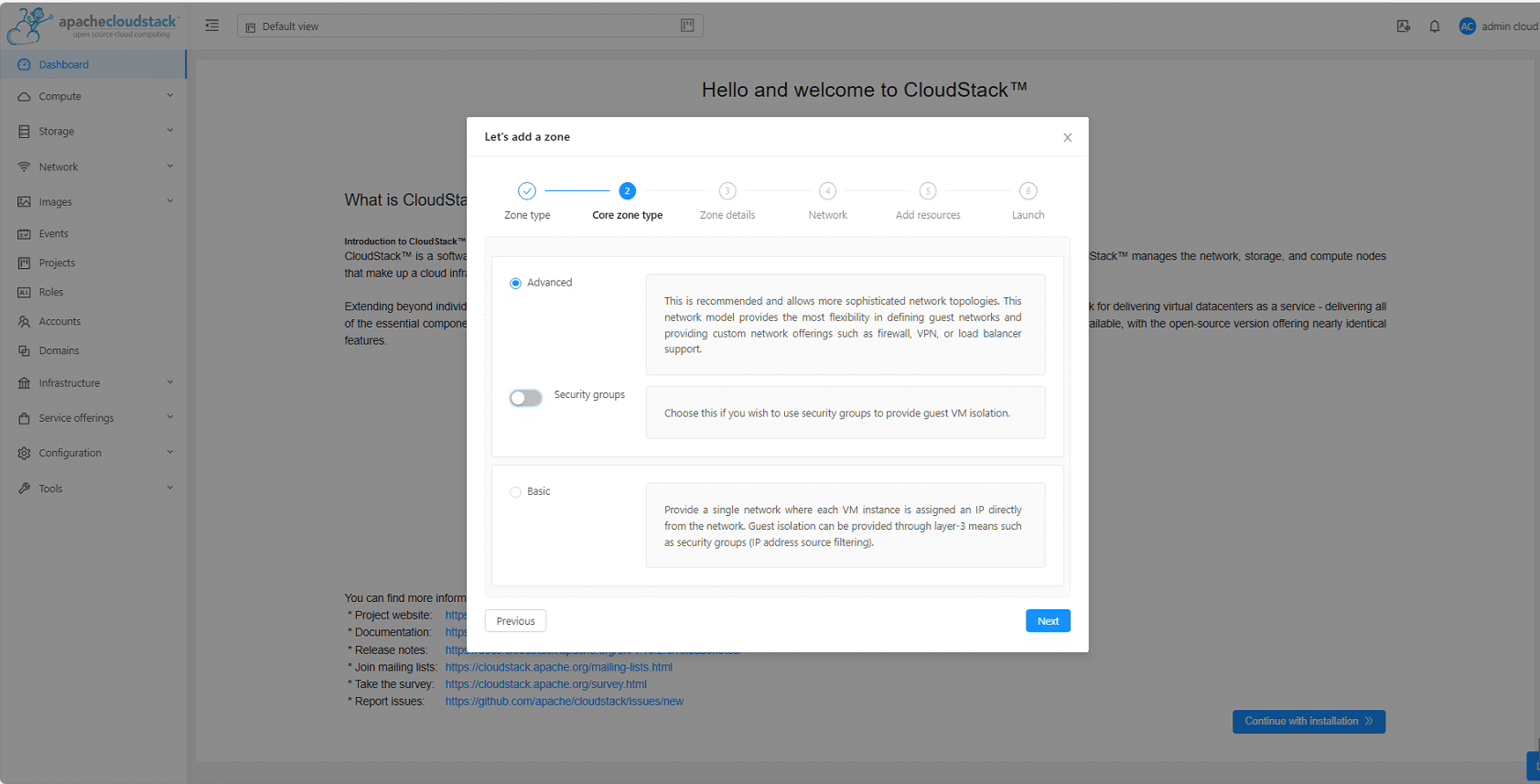This screenshot has width=1540, height=784.
Task: Jump to the Launch step
Action: pos(1028,202)
